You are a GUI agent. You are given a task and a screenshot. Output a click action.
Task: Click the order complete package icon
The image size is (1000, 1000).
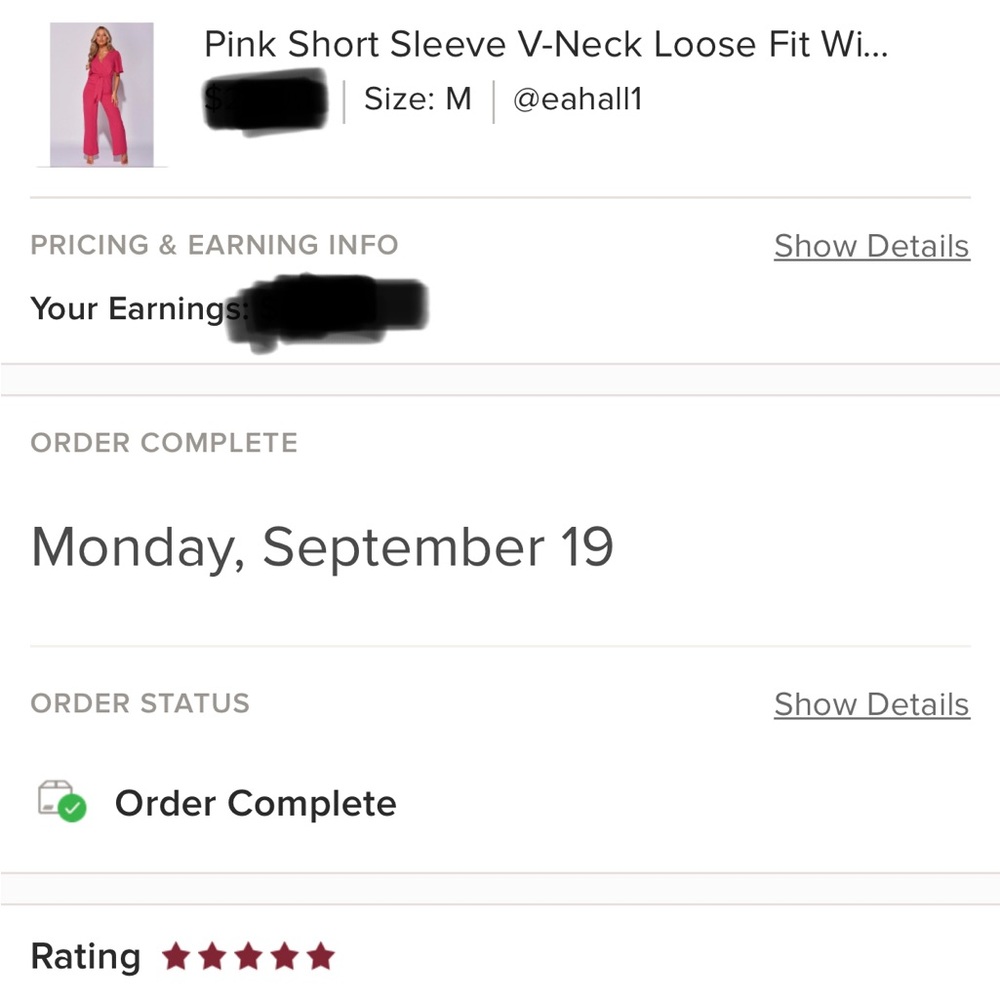[62, 801]
